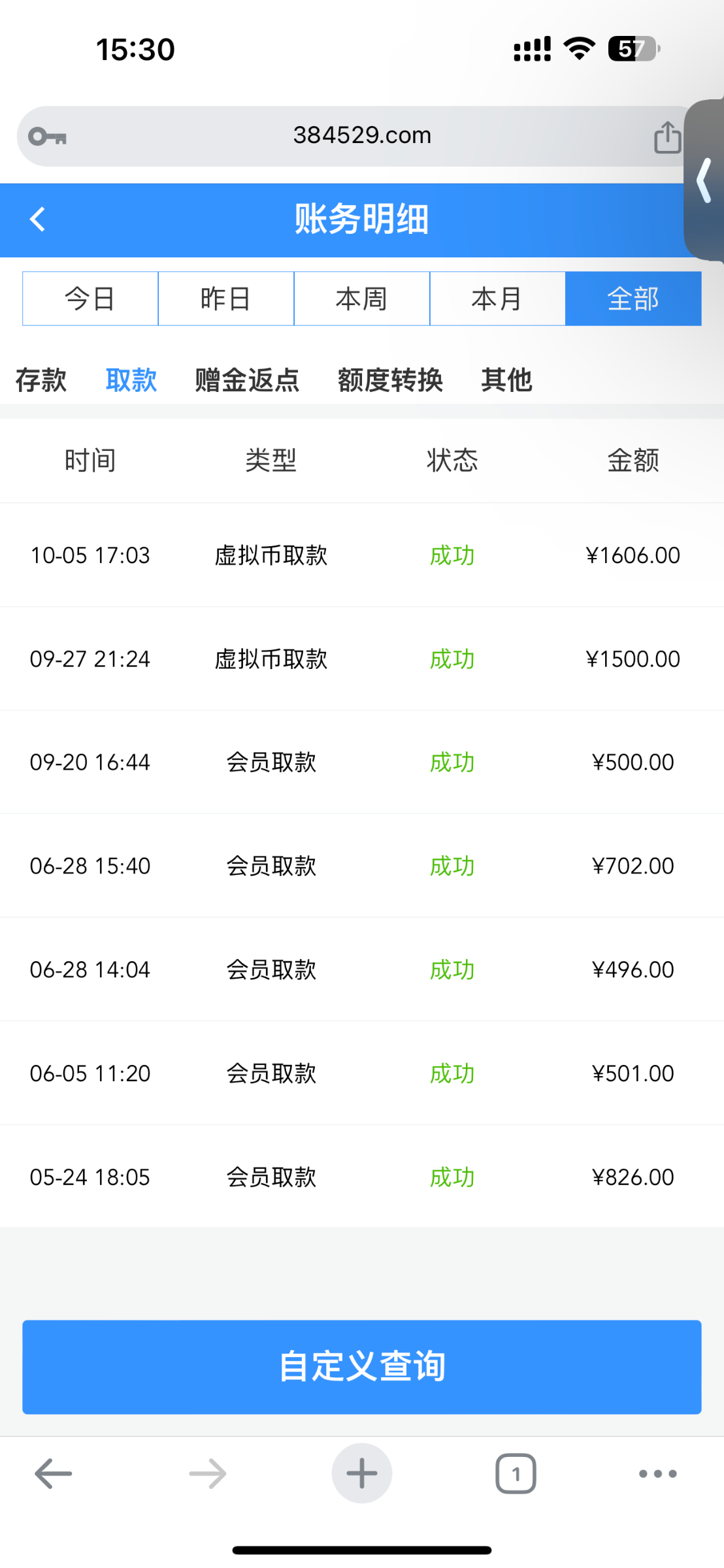Expand the side panel handle on the right edge
This screenshot has width=724, height=1568.
tap(705, 180)
